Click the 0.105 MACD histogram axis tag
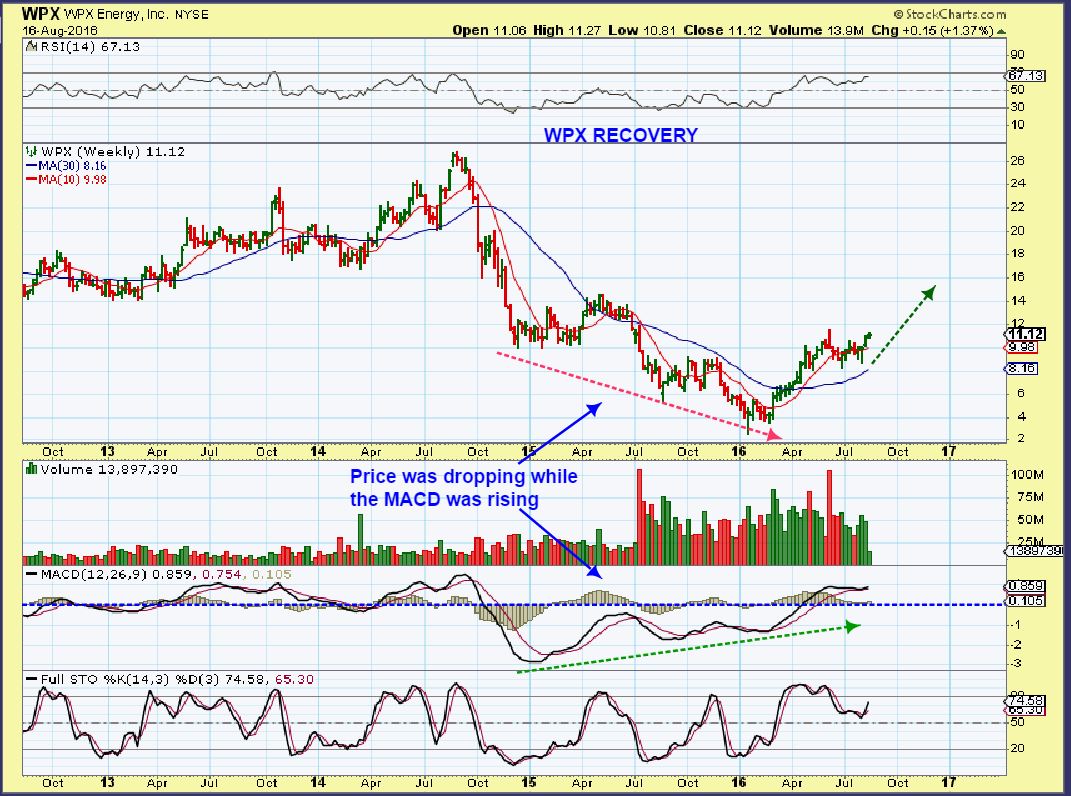Screen dimensions: 1071x796 click(1025, 601)
